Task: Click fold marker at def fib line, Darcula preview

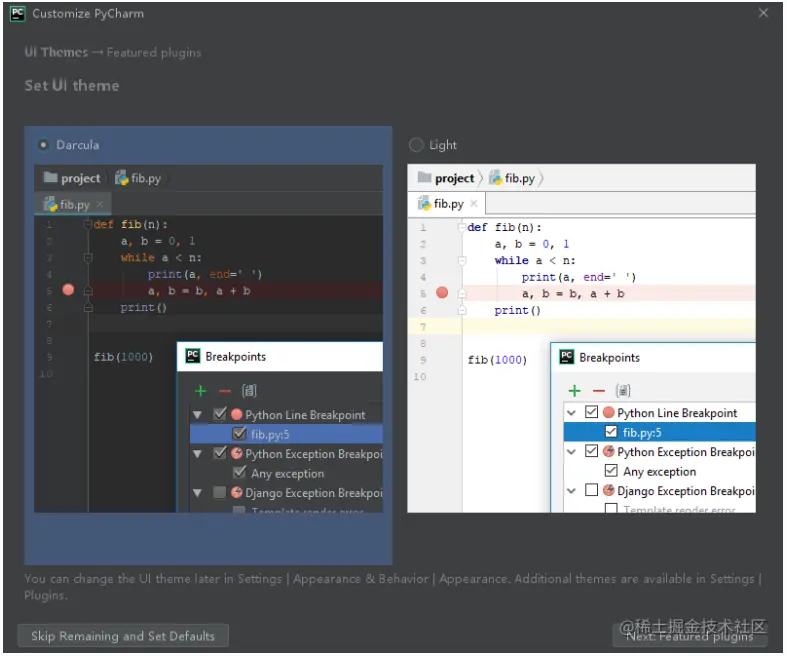Action: [88, 224]
